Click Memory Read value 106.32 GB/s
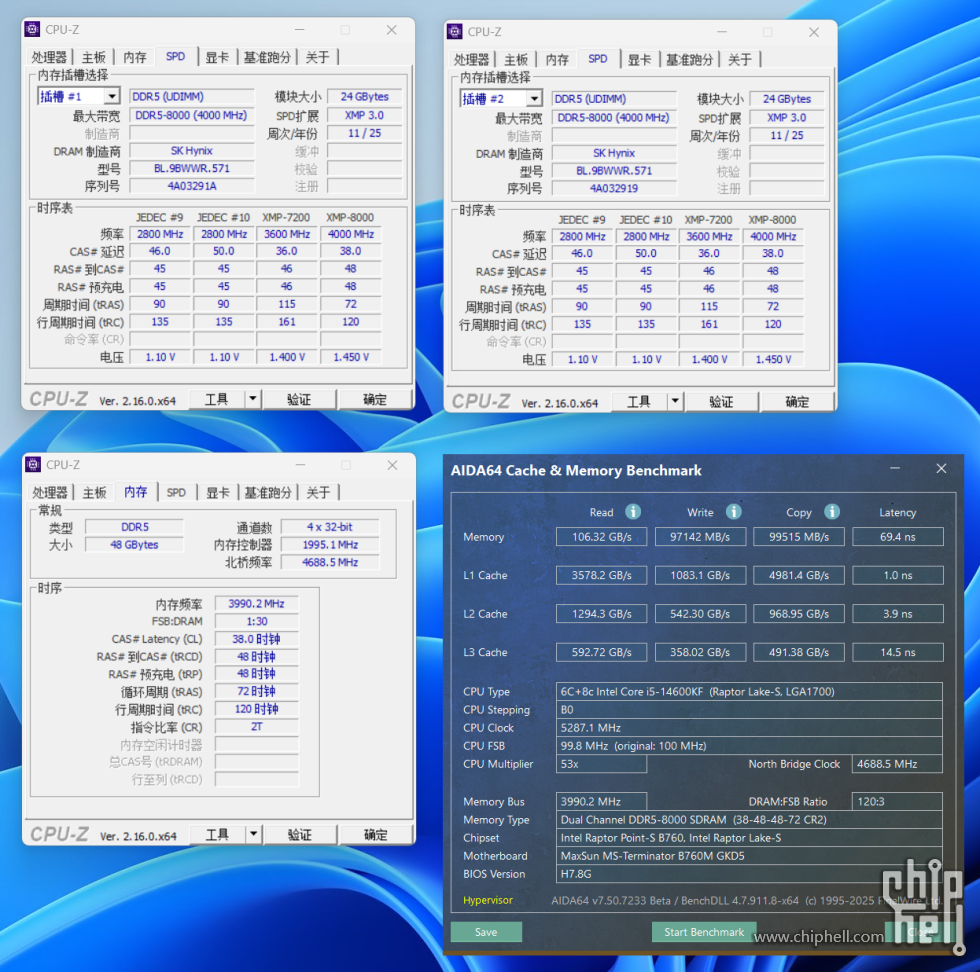The width and height of the screenshot is (980, 972). click(x=601, y=536)
